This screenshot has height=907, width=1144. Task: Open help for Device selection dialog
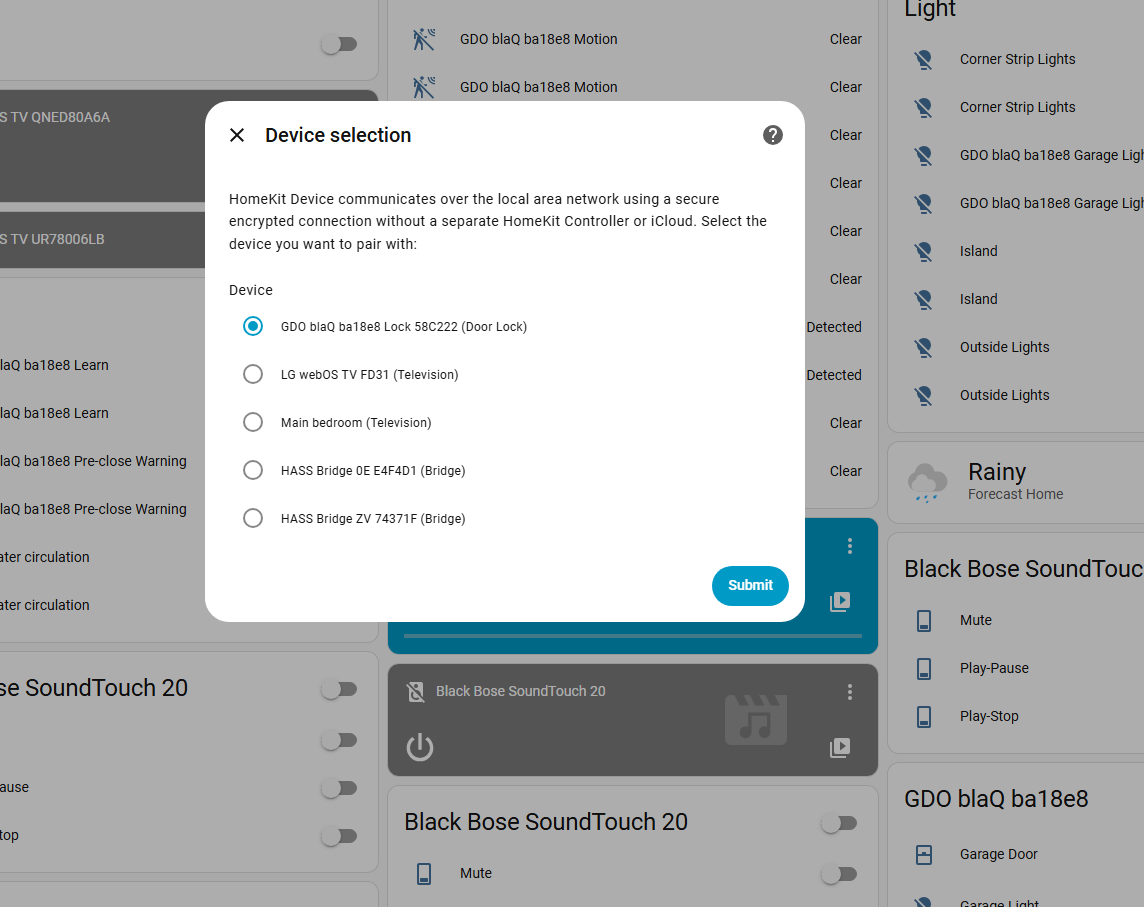pos(773,135)
